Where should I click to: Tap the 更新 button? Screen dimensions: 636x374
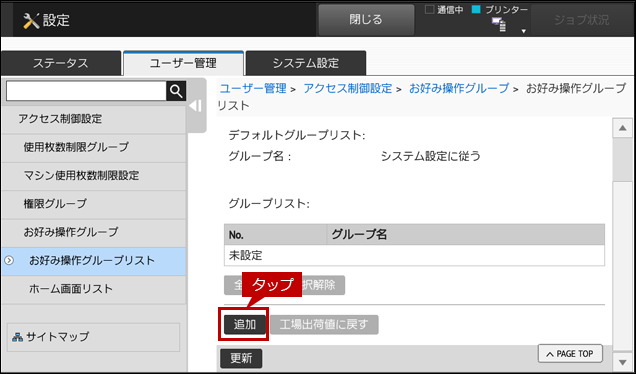coord(241,358)
